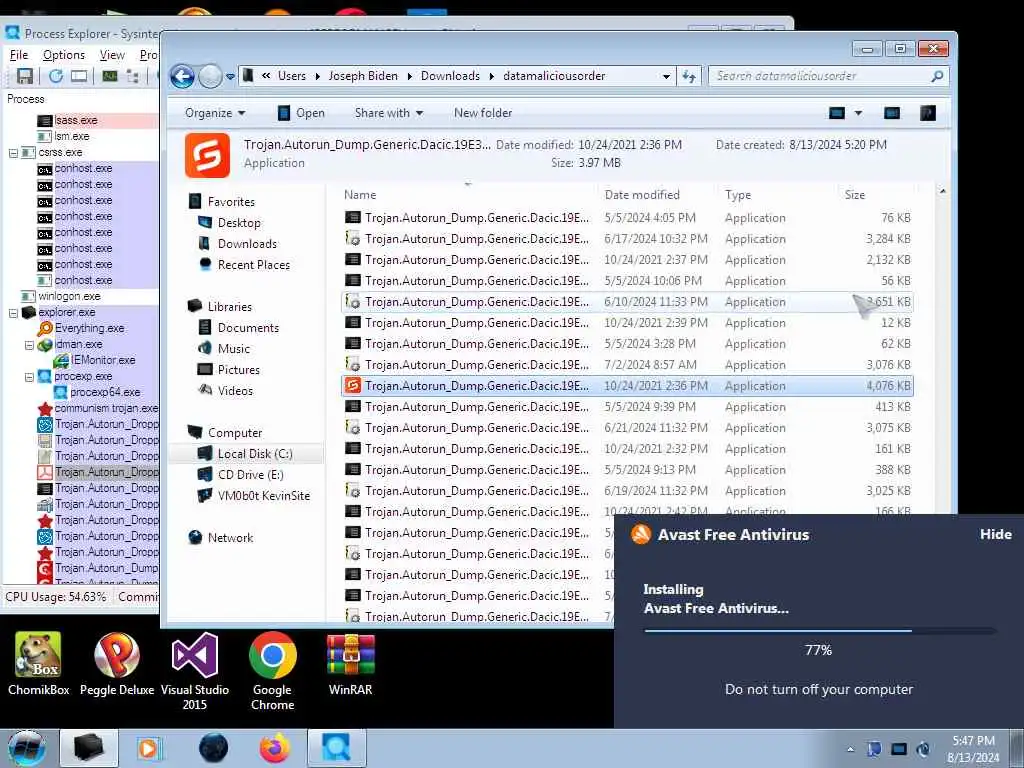Click the help icon in Explorer toolbar
The width and height of the screenshot is (1024, 768).
(927, 113)
